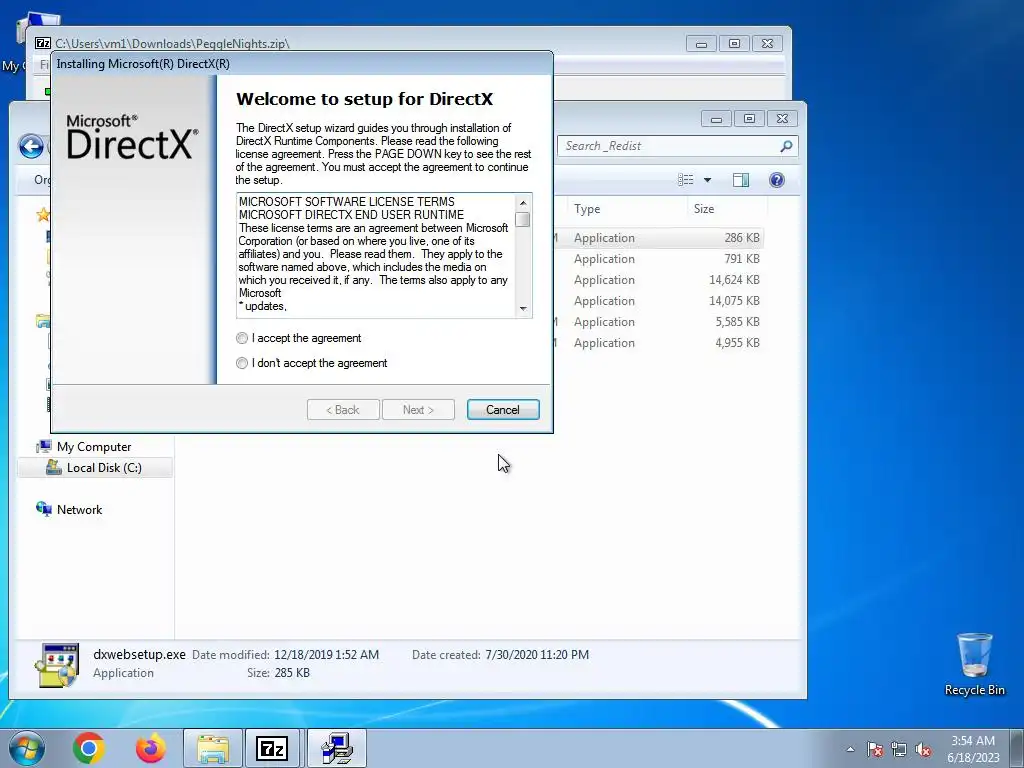Viewport: 1024px width, 768px height.
Task: Click the dxwebsetup.exe file name in details
Action: coord(139,654)
